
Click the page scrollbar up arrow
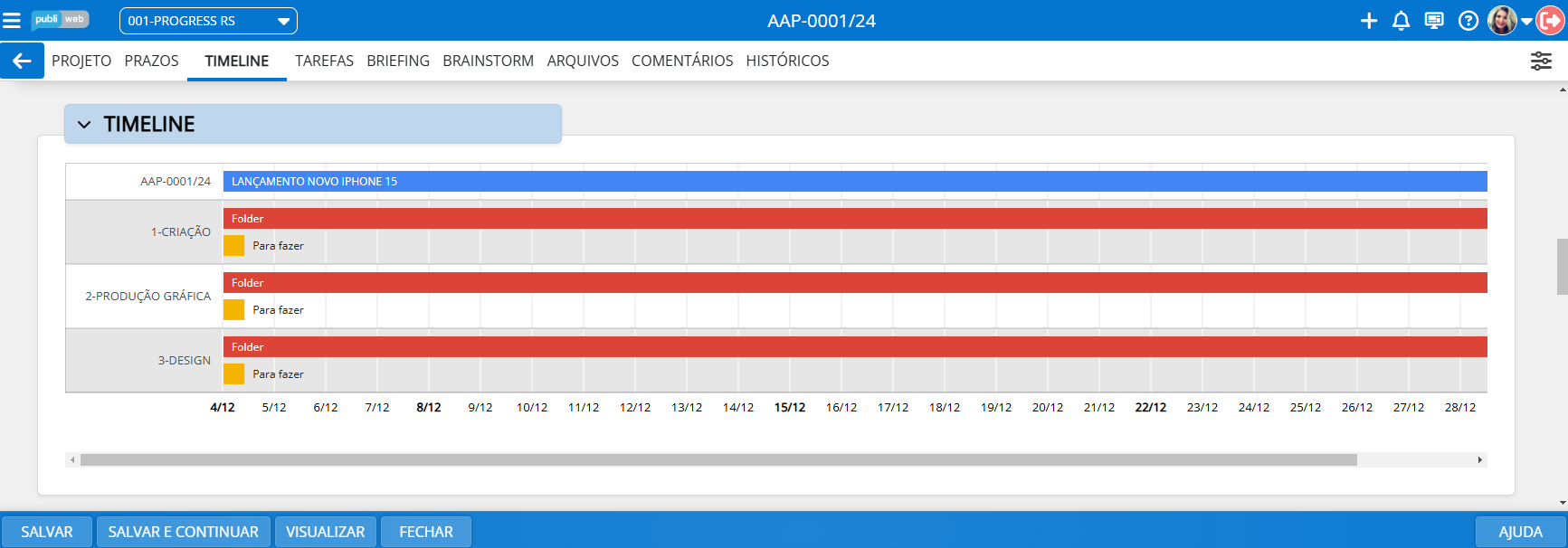pos(1563,90)
